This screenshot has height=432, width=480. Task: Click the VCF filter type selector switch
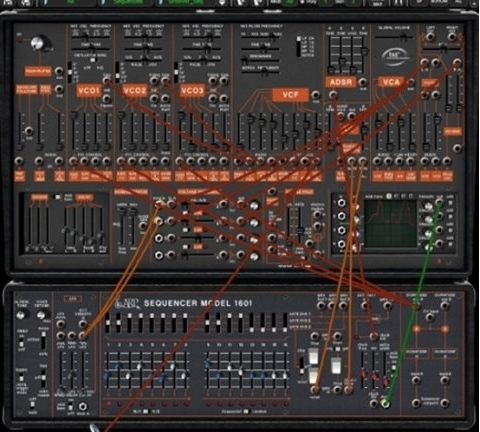[299, 47]
